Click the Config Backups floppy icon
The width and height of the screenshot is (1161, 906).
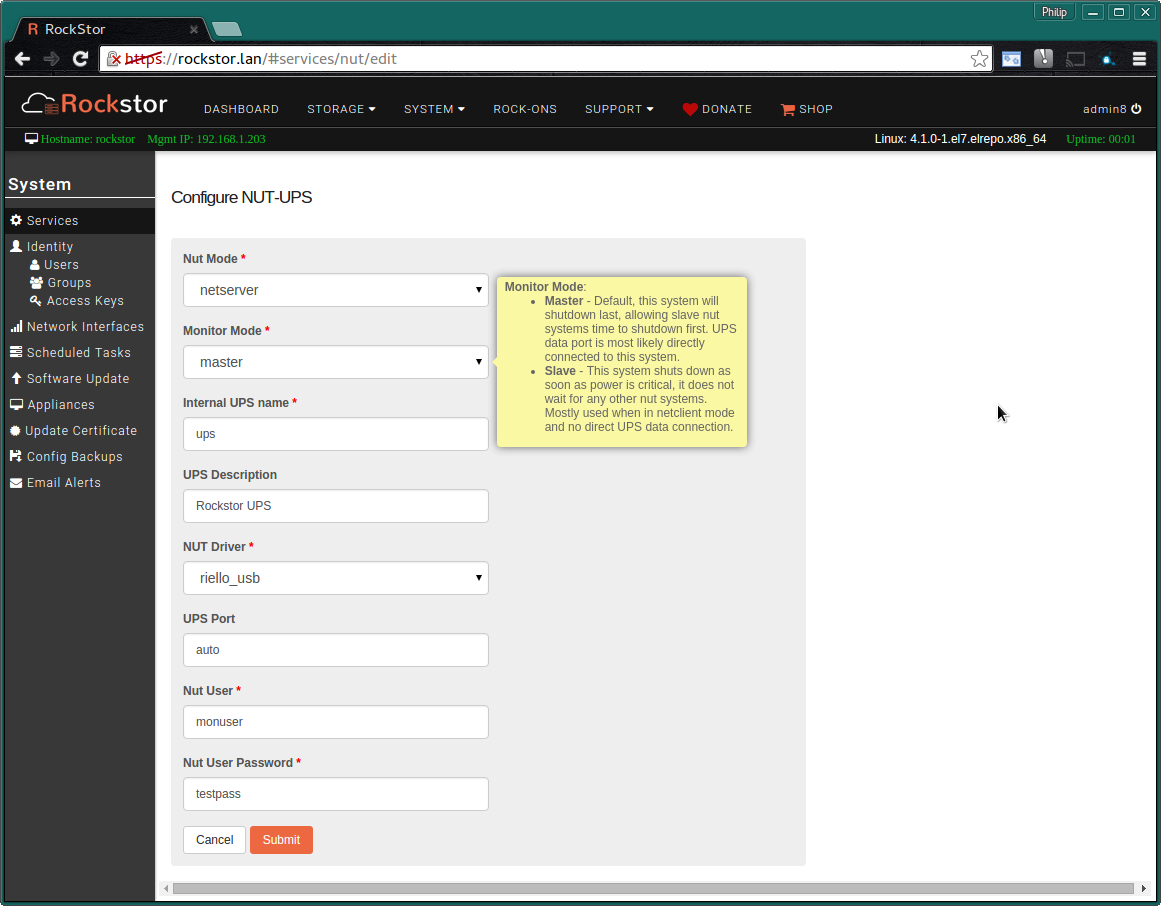[16, 456]
